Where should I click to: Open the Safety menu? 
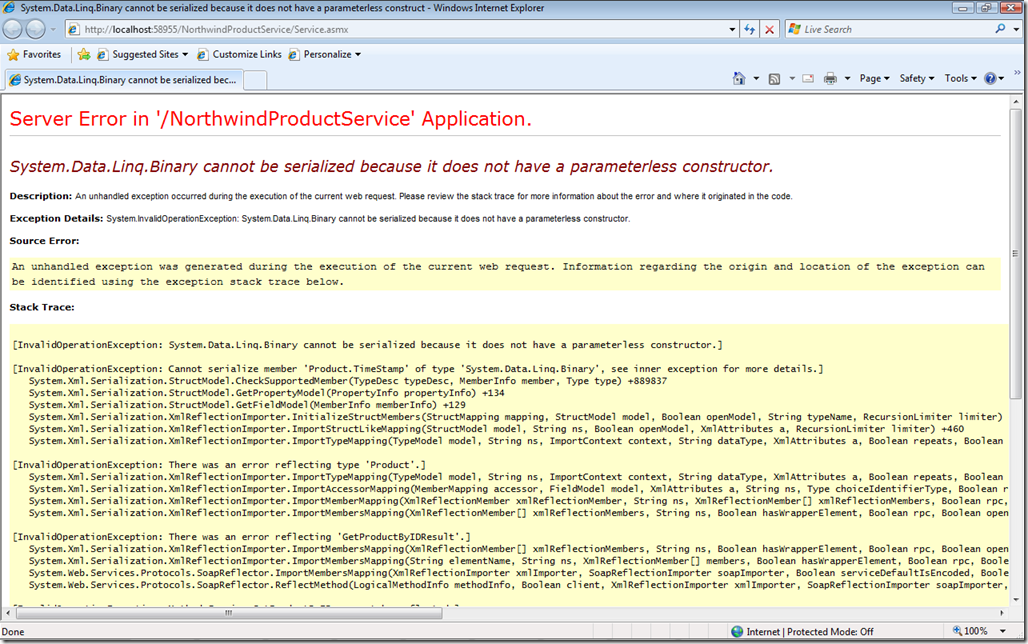pos(917,79)
